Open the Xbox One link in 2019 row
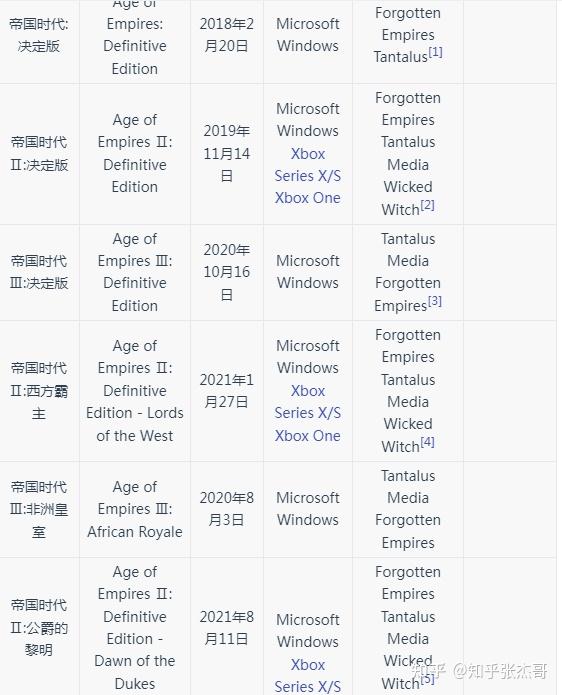The image size is (562, 695). tap(308, 198)
